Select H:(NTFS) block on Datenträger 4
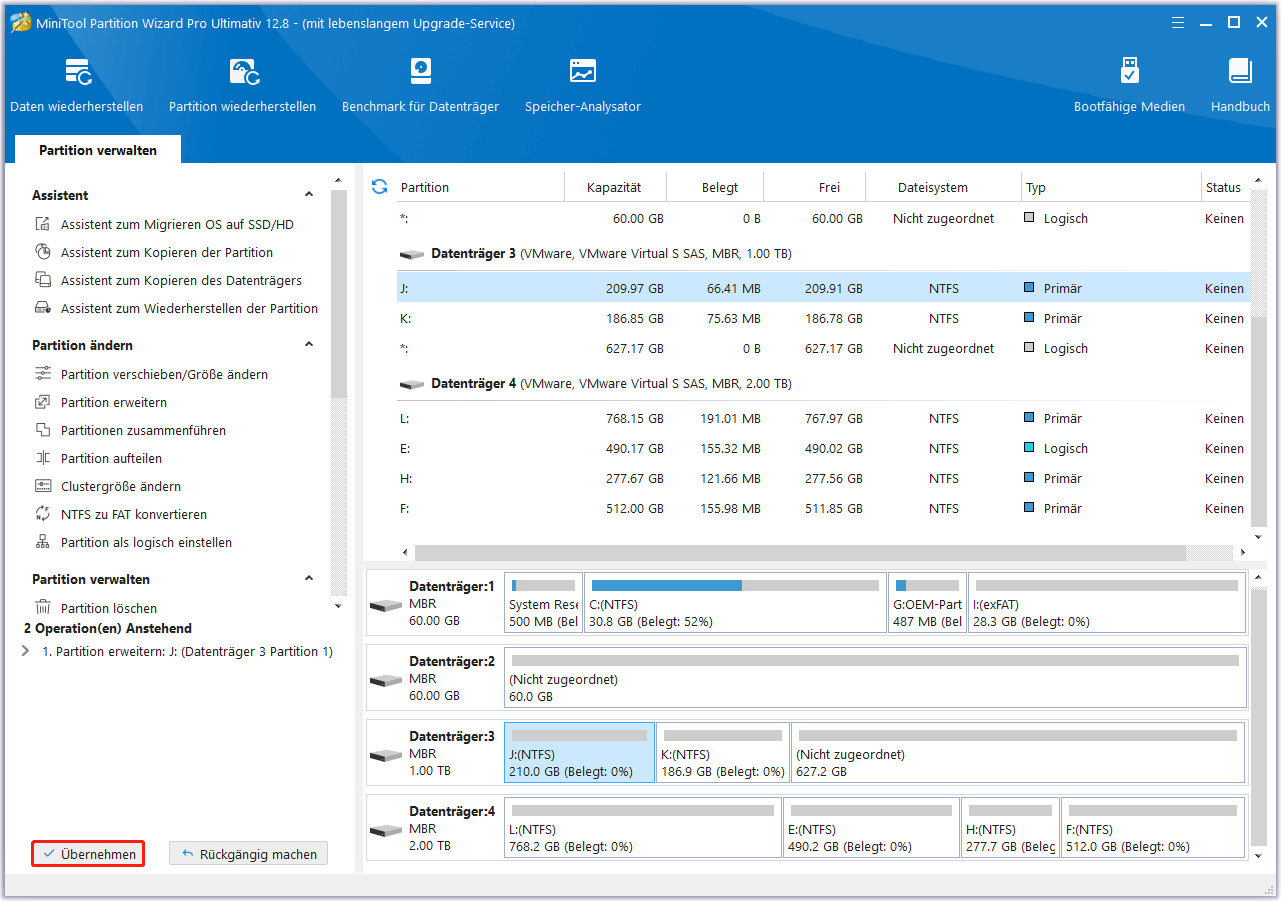The image size is (1282, 903). pos(1010,828)
